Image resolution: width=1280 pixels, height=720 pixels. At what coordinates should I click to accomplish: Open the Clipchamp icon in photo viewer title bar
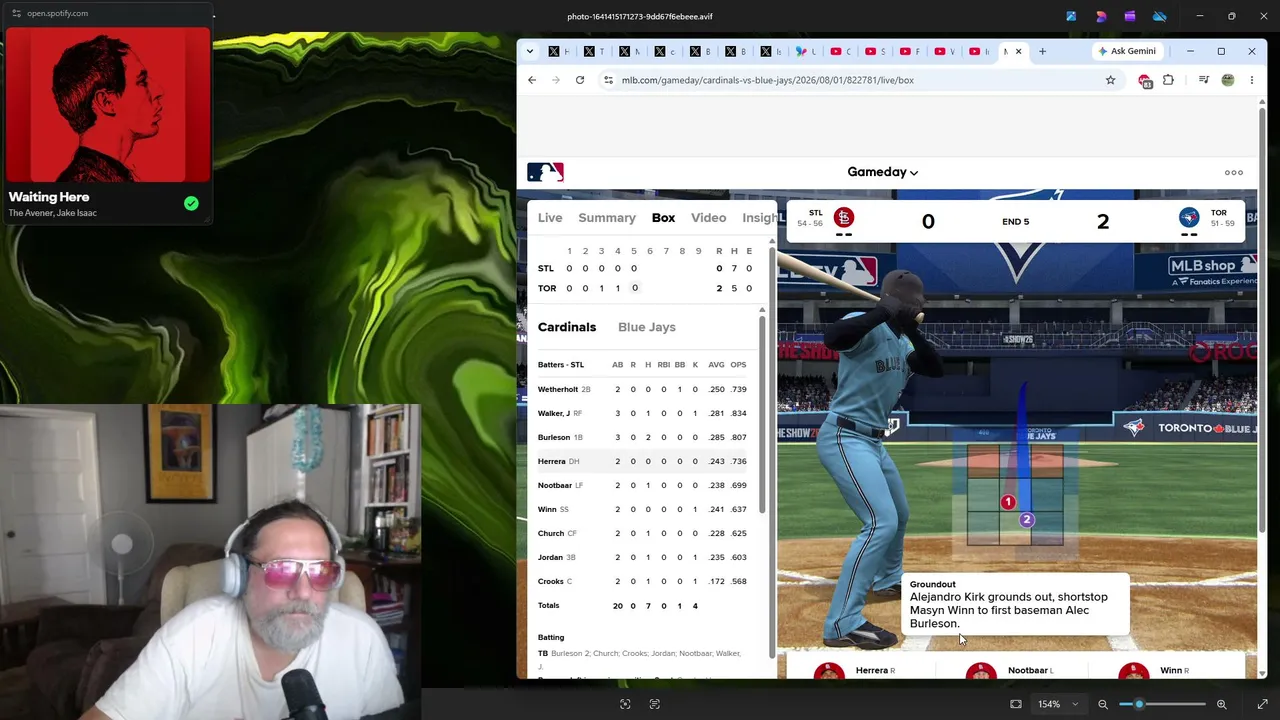tap(1130, 16)
